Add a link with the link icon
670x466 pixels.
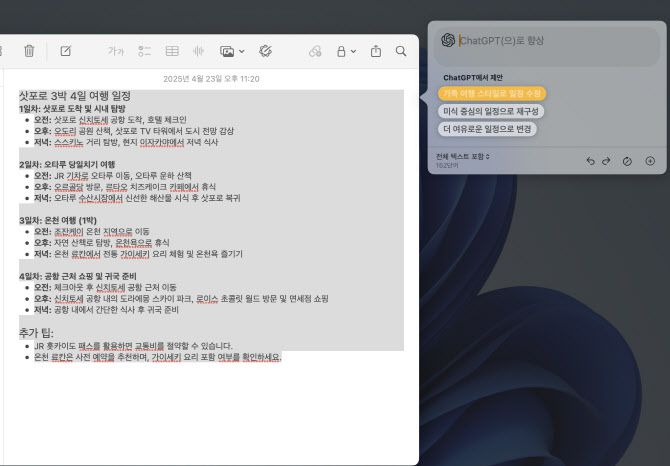tap(315, 51)
